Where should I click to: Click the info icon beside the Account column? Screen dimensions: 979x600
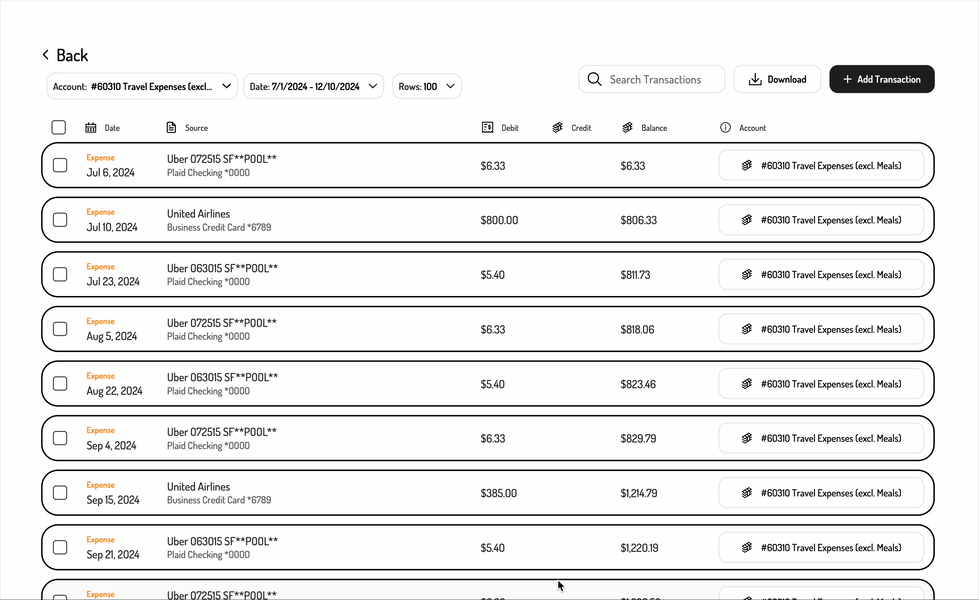(x=725, y=127)
